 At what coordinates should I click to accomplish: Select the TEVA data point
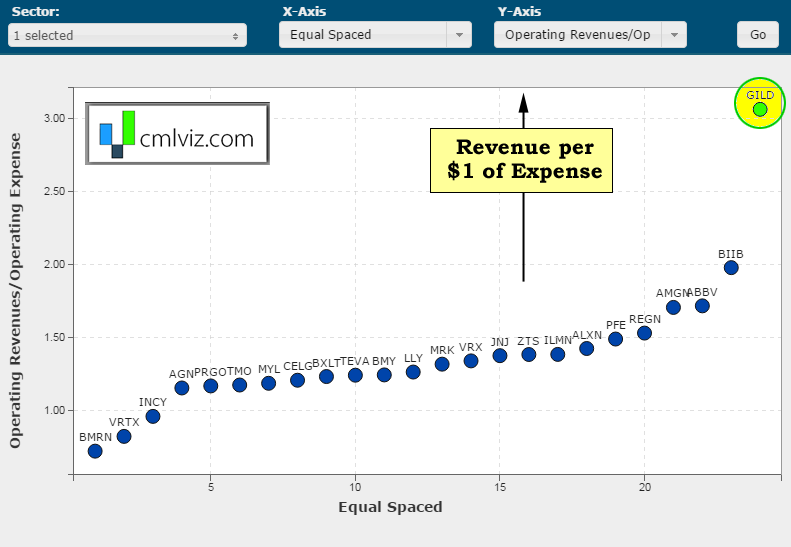coord(355,375)
